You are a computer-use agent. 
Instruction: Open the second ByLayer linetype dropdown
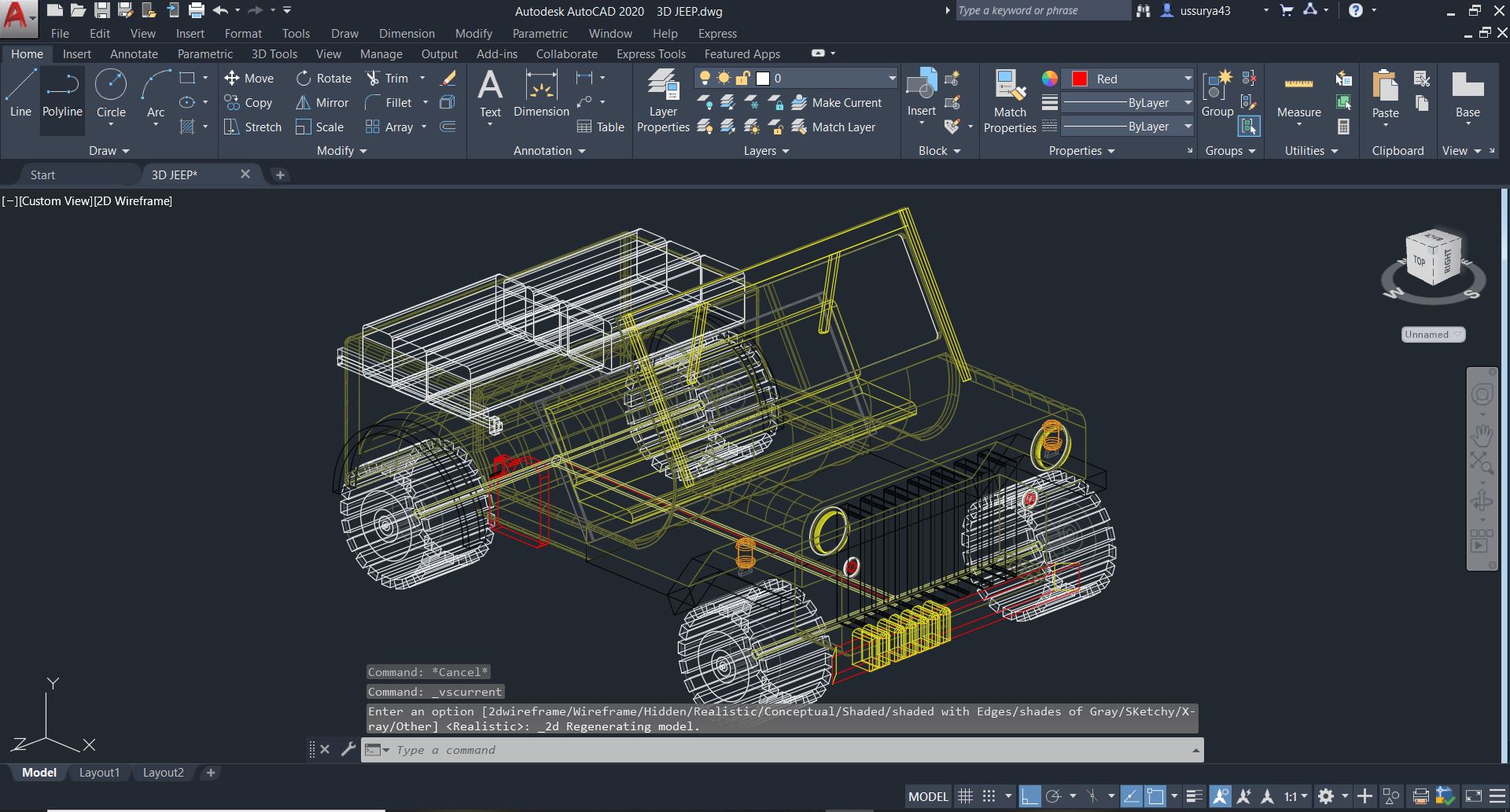(x=1129, y=127)
